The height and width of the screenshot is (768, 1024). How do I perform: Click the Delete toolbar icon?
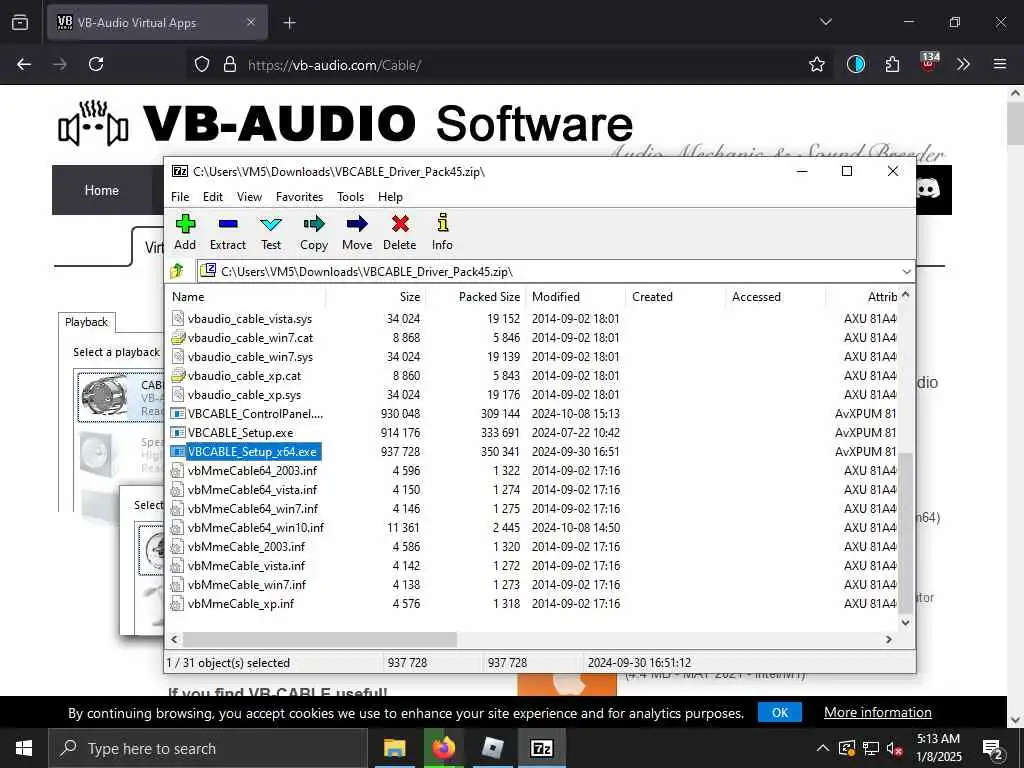coord(400,232)
